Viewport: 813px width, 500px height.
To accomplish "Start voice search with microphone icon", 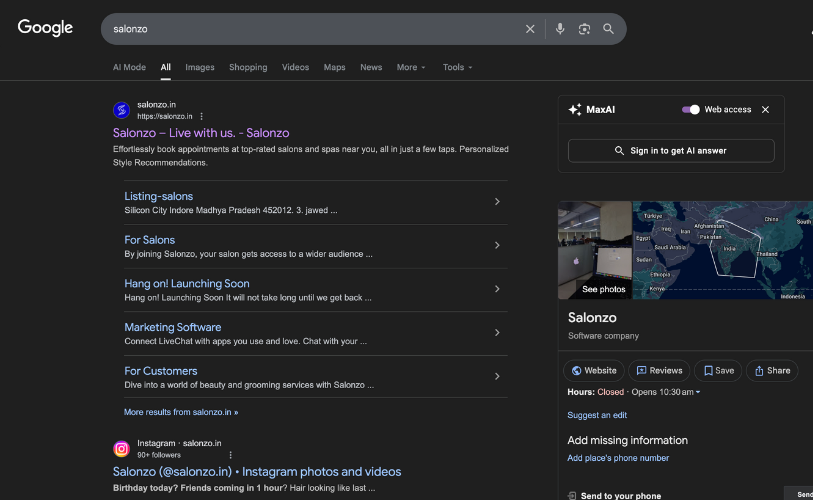I will click(560, 29).
